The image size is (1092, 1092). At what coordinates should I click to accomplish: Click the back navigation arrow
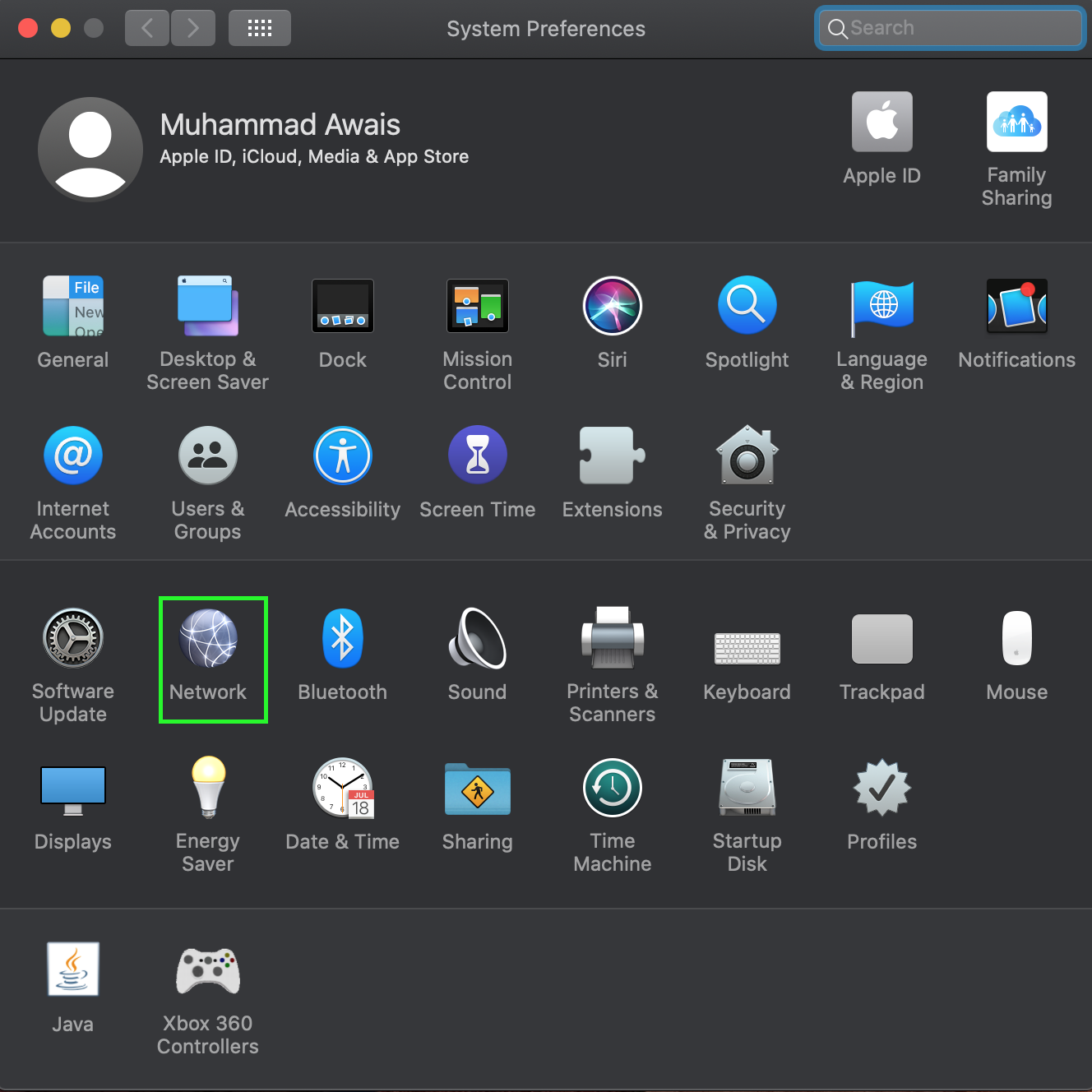click(x=147, y=29)
